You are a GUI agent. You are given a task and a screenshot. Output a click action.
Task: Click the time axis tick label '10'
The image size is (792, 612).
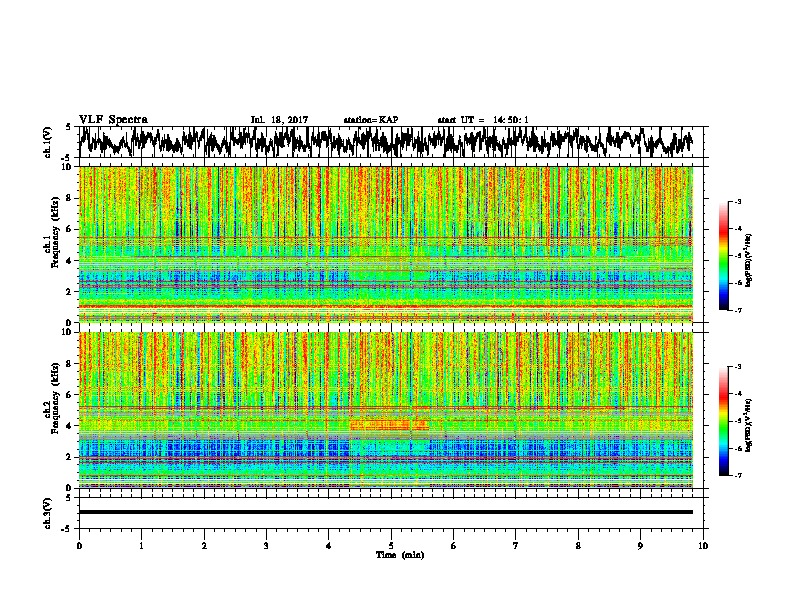point(703,546)
